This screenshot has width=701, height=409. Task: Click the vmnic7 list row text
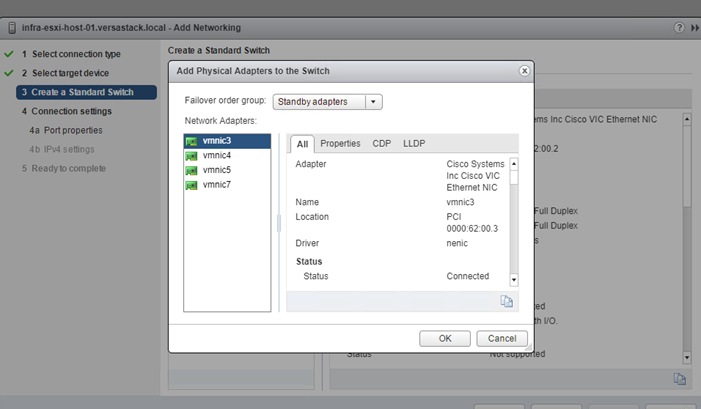point(217,185)
